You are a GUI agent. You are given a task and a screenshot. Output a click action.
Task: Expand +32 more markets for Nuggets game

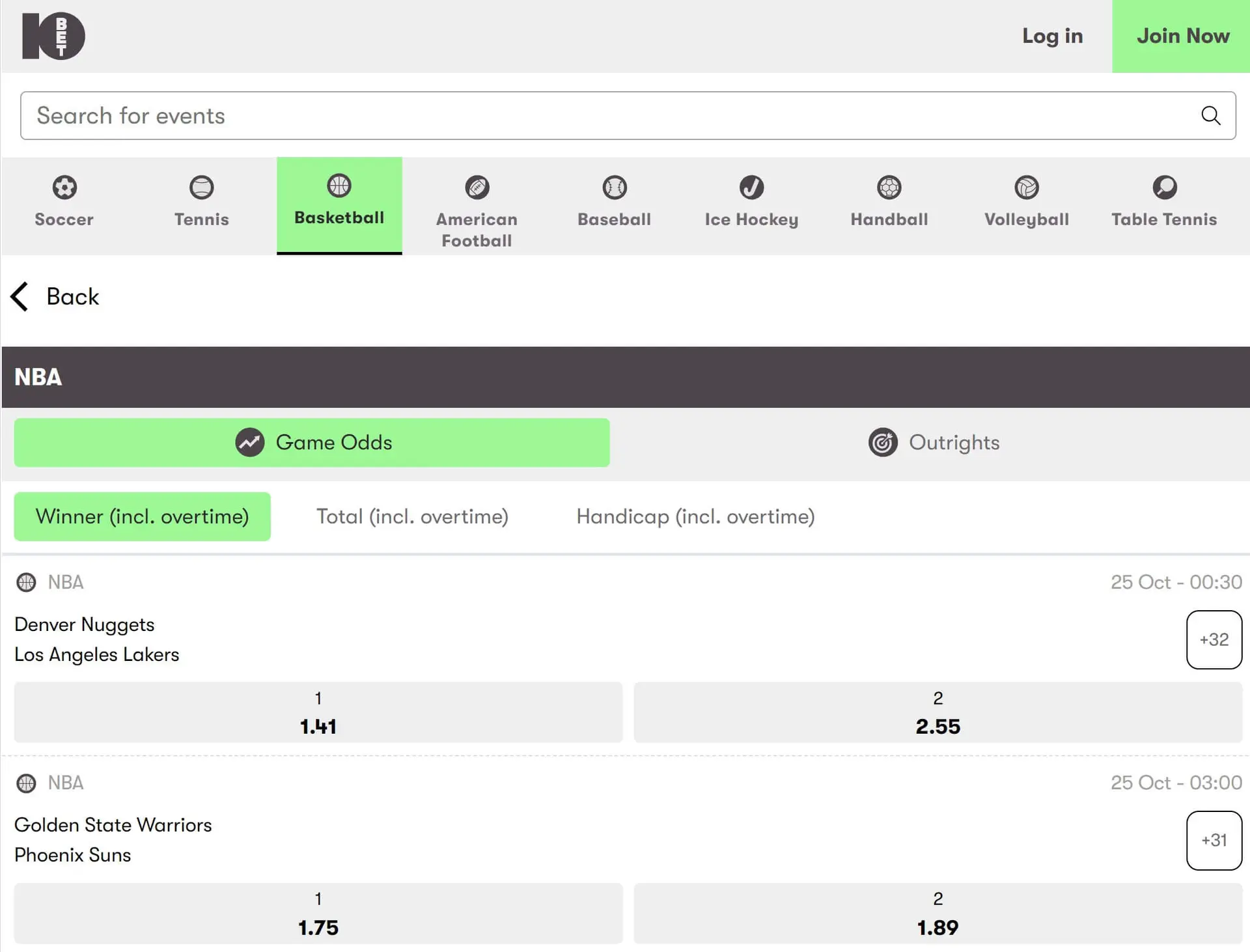1214,639
